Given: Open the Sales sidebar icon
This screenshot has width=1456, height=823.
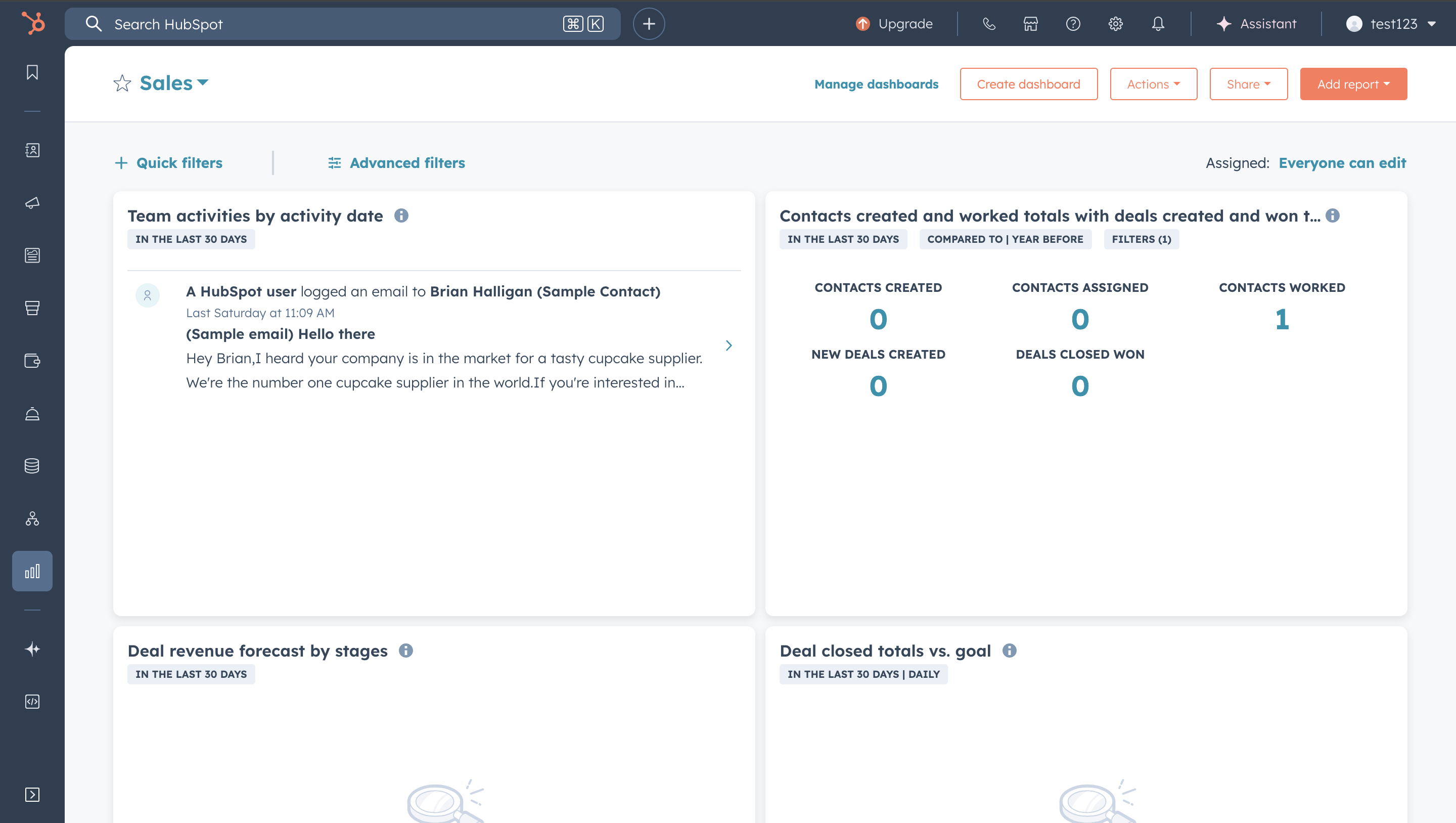Looking at the screenshot, I should click(x=32, y=308).
